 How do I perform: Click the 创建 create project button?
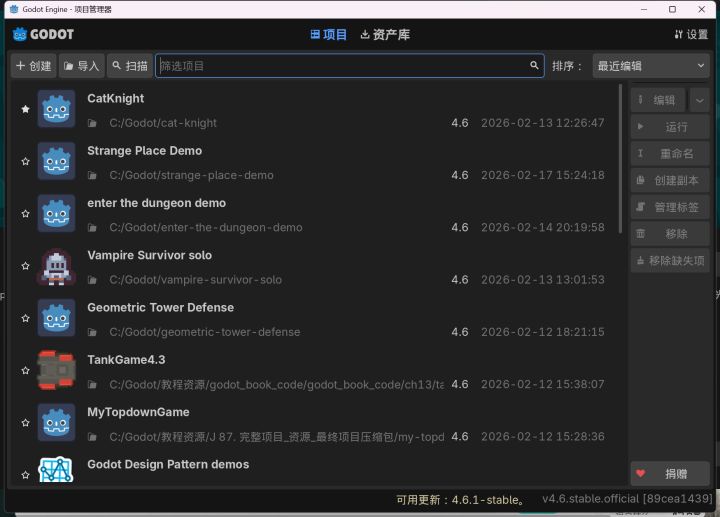pyautogui.click(x=33, y=66)
